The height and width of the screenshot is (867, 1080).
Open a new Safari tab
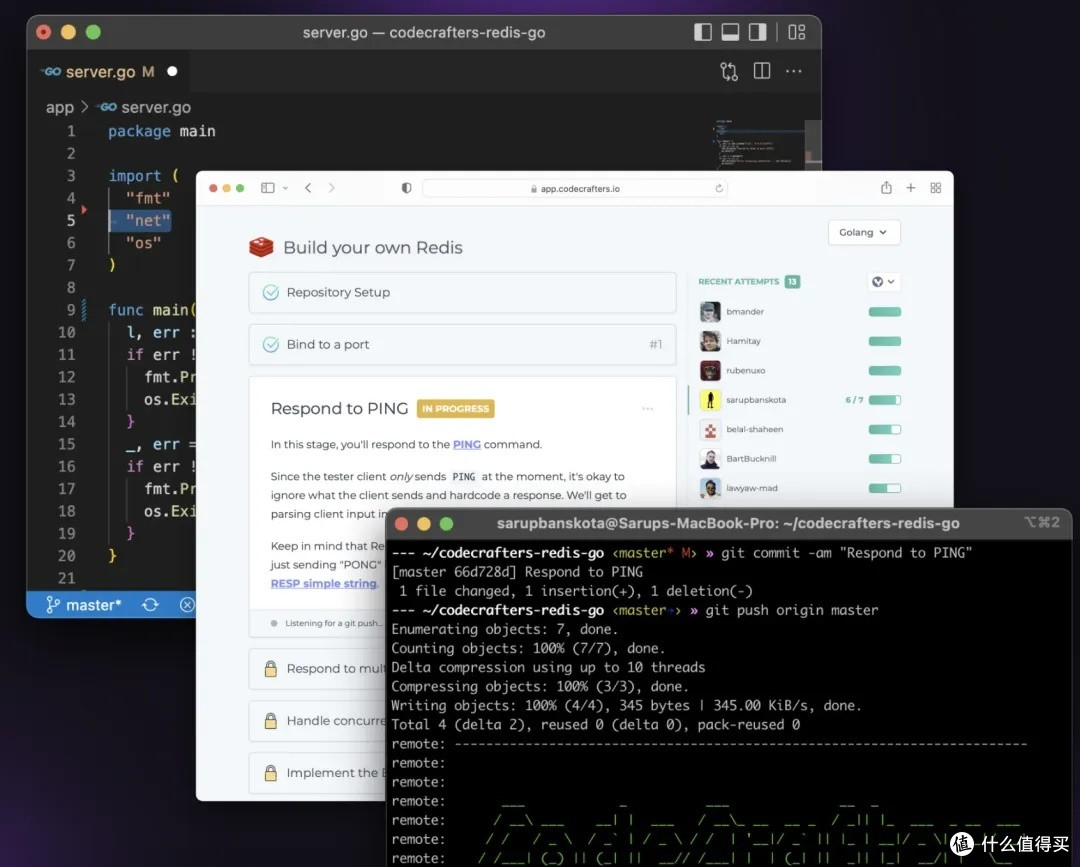911,188
